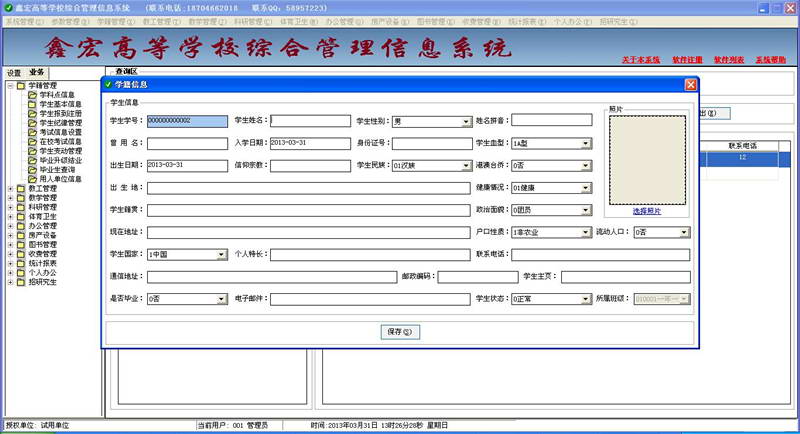Open the 招研究生 menu in menu bar

(618, 21)
